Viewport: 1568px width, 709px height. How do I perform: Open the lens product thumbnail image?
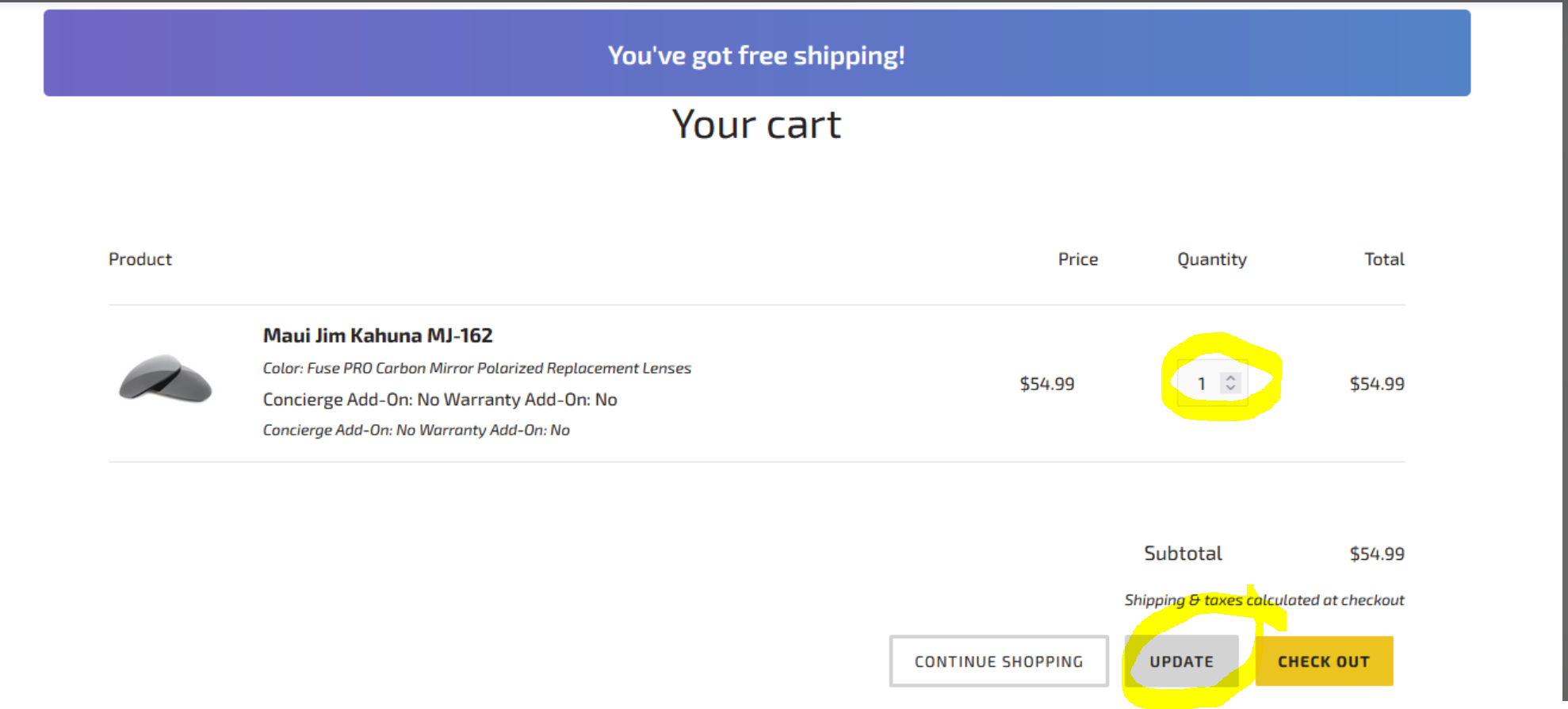[x=166, y=380]
